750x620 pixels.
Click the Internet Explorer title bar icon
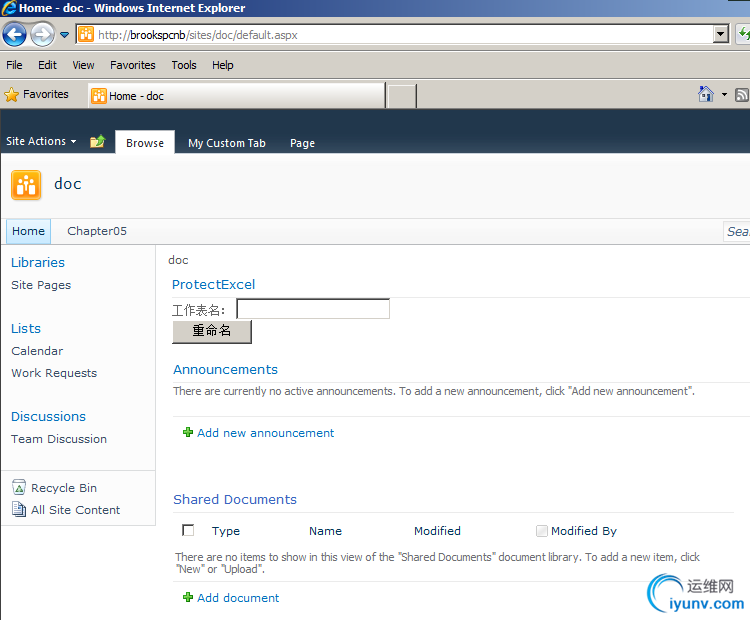9,8
